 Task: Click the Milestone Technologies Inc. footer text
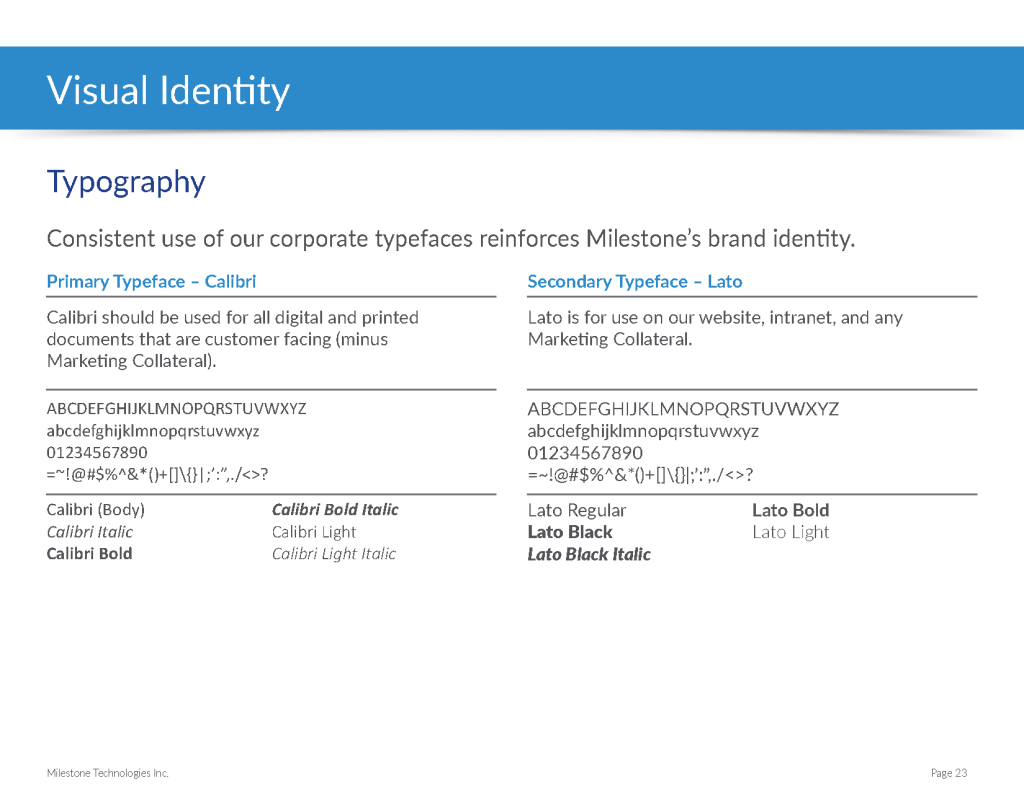click(x=108, y=773)
